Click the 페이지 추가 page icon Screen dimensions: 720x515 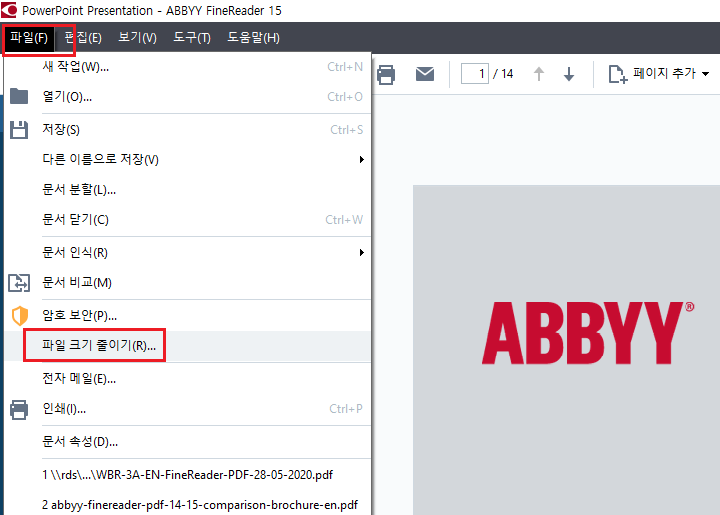pyautogui.click(x=618, y=74)
